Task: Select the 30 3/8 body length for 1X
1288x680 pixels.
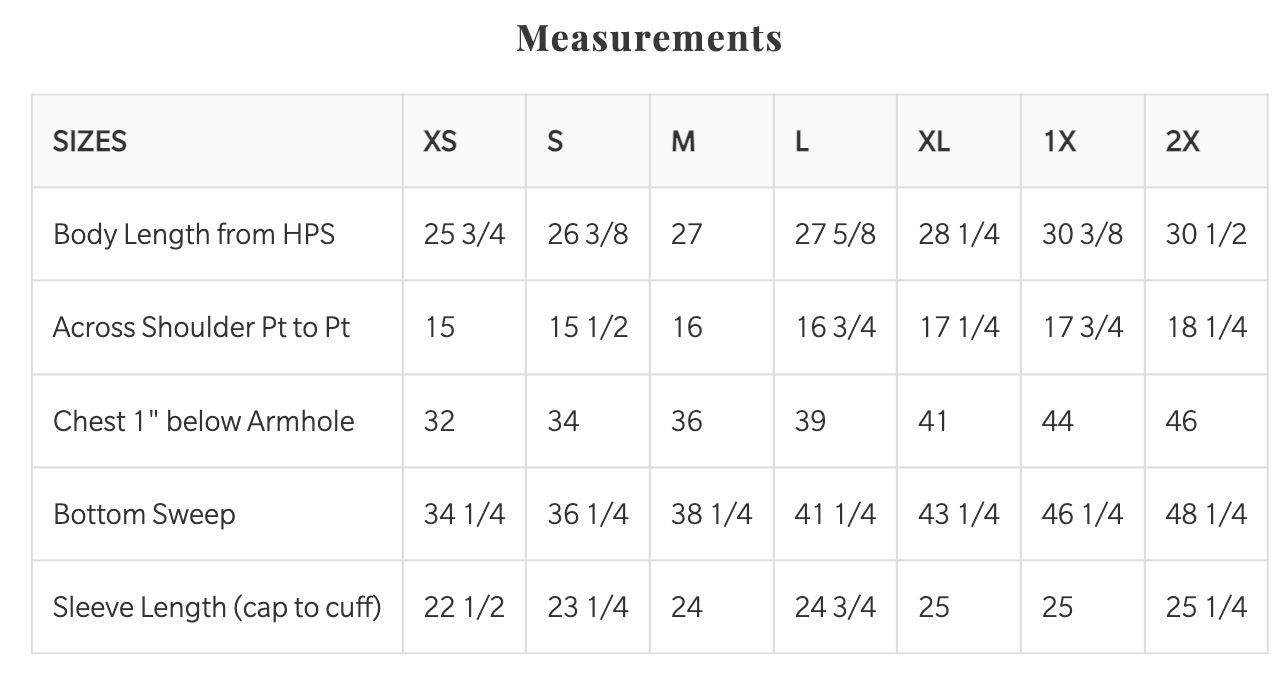Action: click(x=1082, y=234)
